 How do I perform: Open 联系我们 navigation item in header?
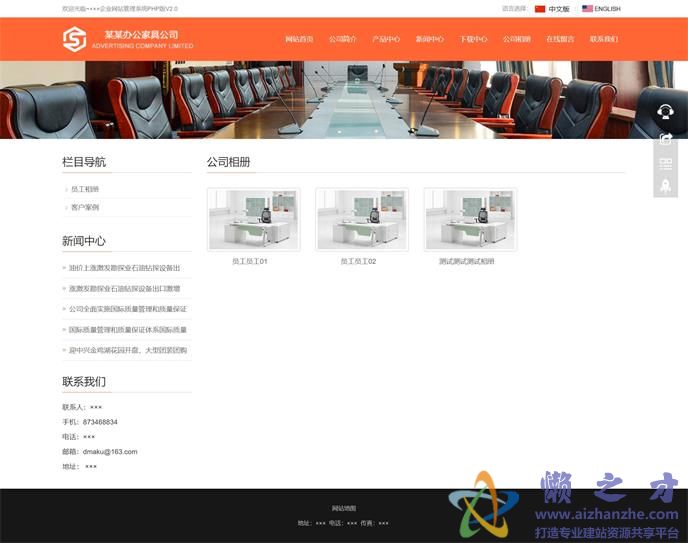click(x=603, y=39)
